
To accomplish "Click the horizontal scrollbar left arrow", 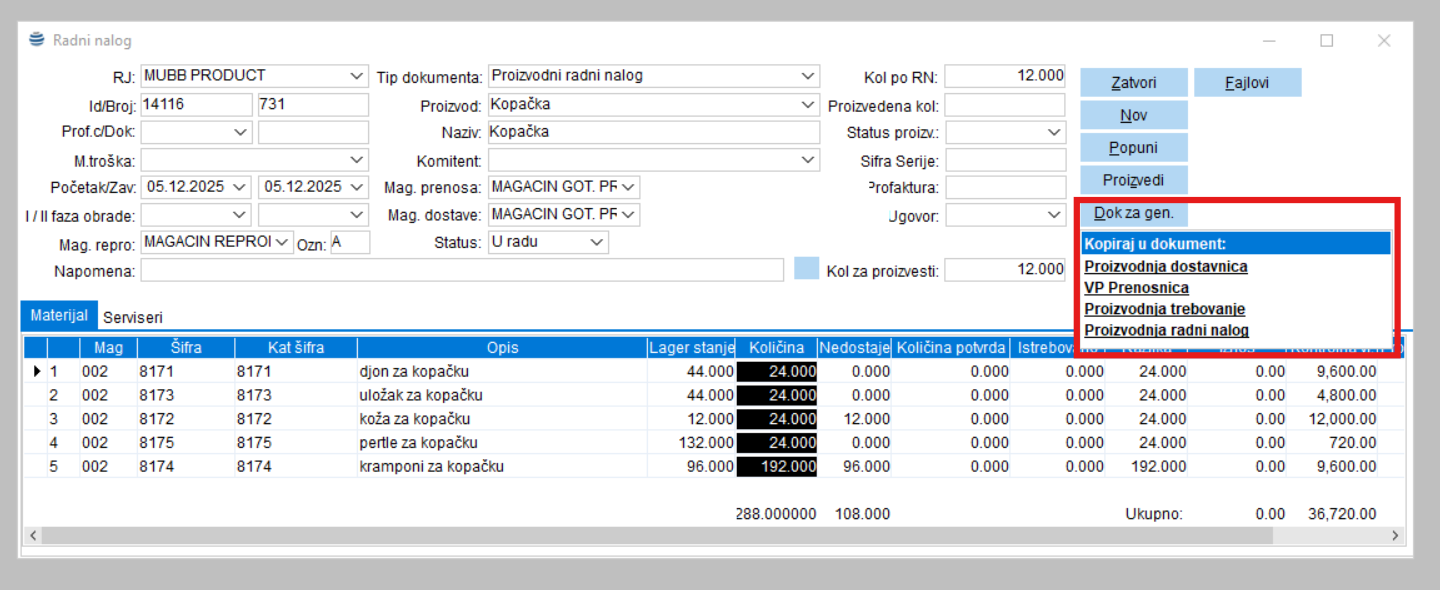I will tap(33, 536).
